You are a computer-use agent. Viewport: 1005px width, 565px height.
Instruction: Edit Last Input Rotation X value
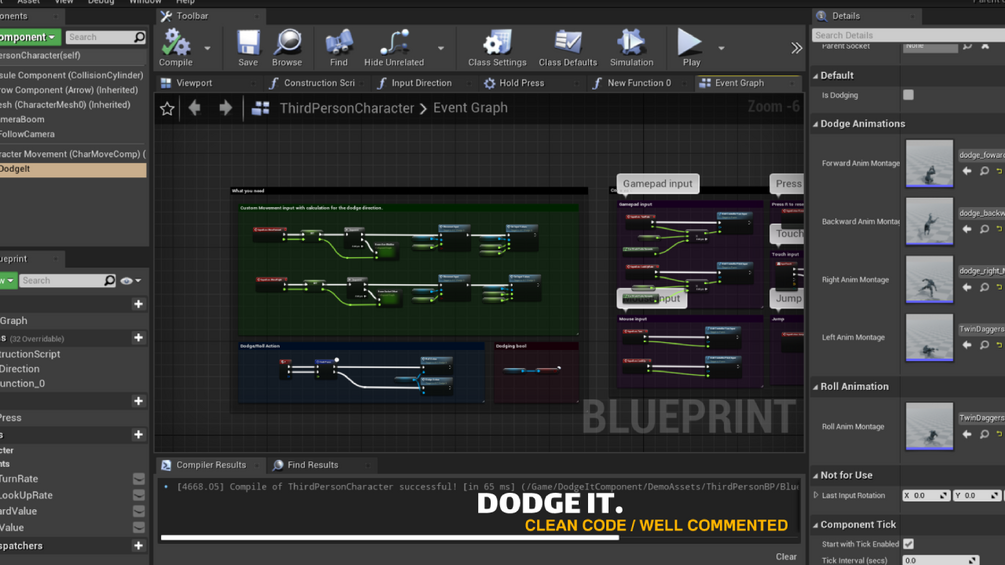[926, 495]
